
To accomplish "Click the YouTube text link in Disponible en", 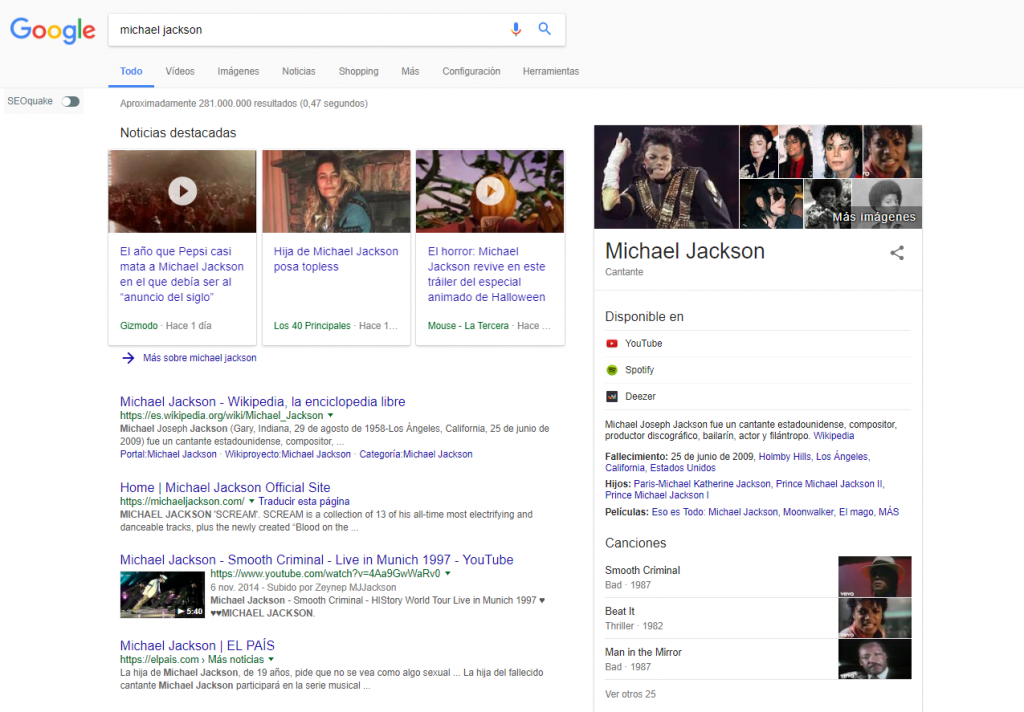I will tap(643, 344).
